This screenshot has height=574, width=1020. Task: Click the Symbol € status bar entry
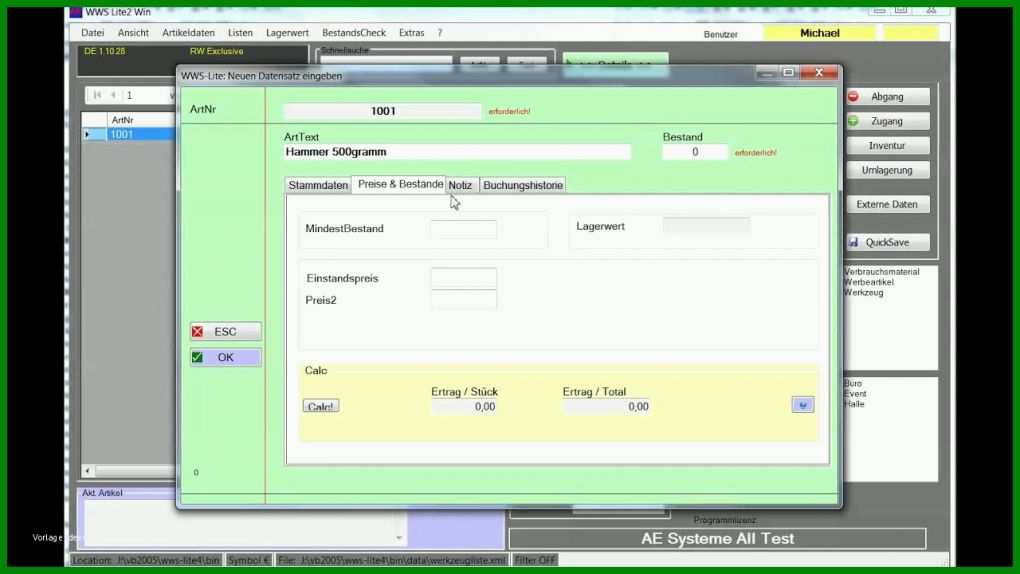click(248, 560)
